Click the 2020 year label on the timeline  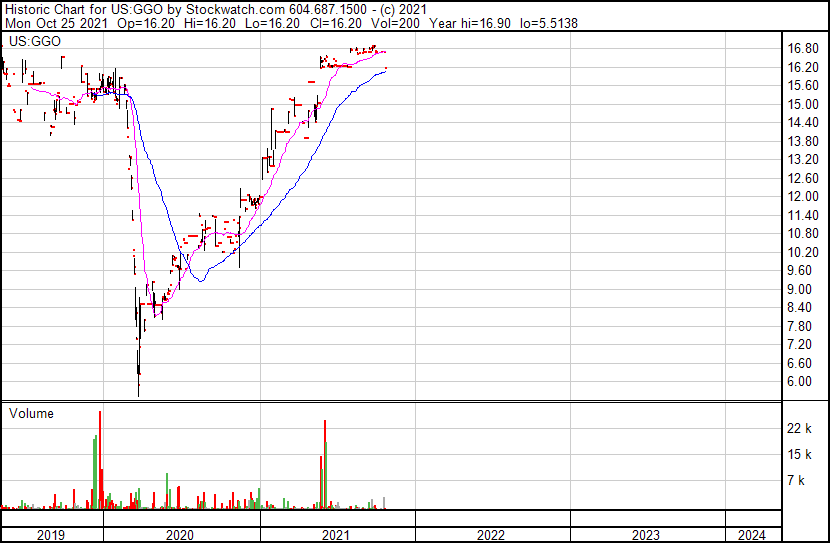(179, 535)
